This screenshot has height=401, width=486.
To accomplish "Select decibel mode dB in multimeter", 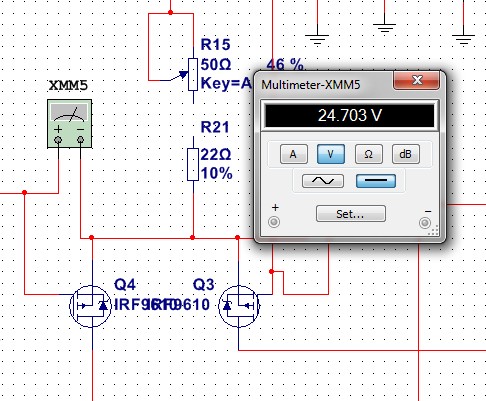I will pyautogui.click(x=406, y=154).
